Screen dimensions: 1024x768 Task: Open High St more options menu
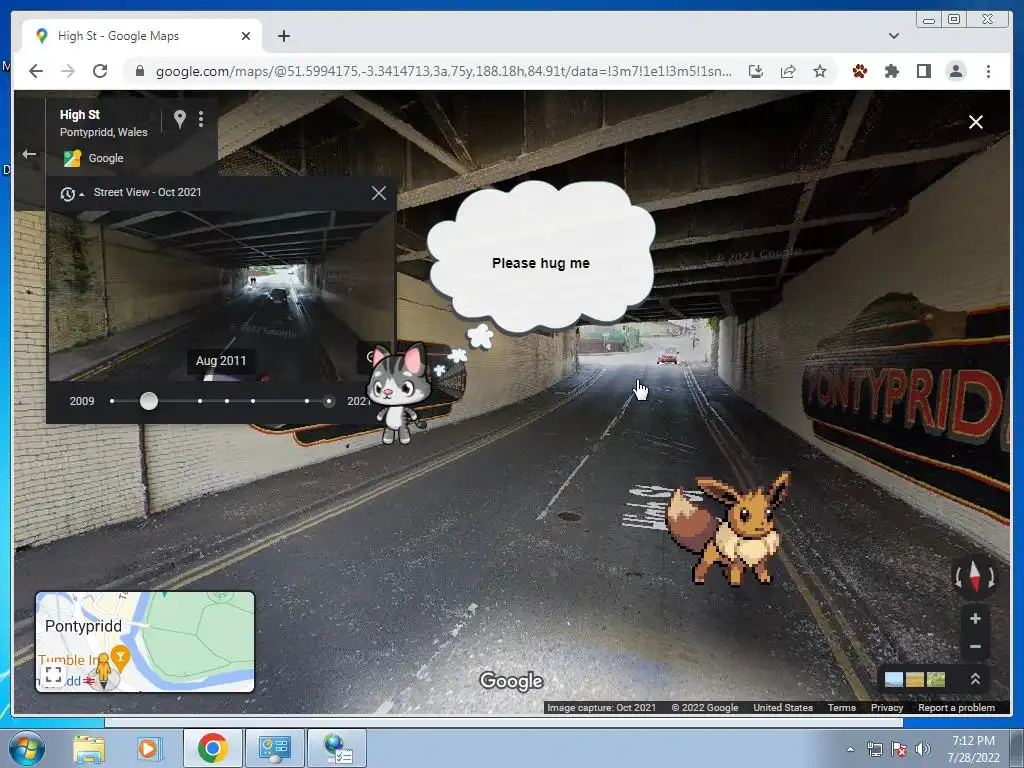[200, 118]
